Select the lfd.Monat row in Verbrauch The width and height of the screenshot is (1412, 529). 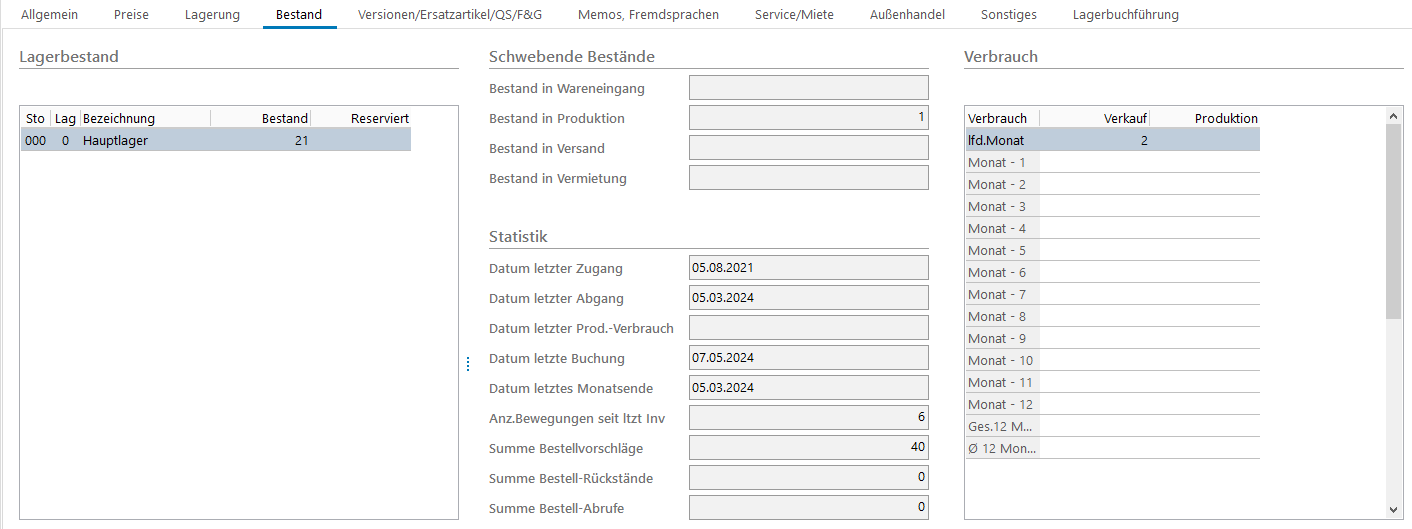pos(1112,141)
